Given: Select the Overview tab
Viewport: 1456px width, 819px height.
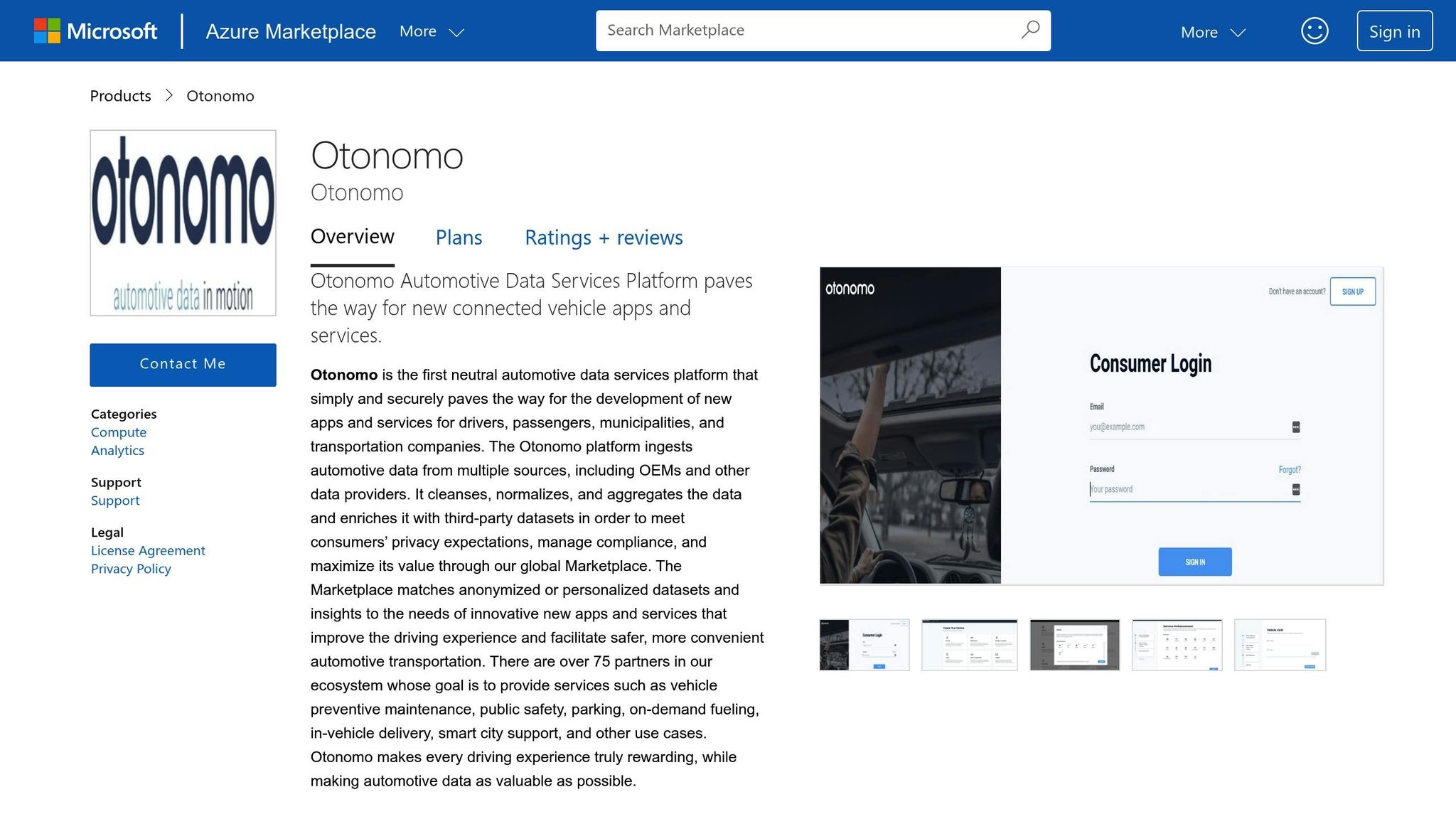Looking at the screenshot, I should click(x=352, y=237).
